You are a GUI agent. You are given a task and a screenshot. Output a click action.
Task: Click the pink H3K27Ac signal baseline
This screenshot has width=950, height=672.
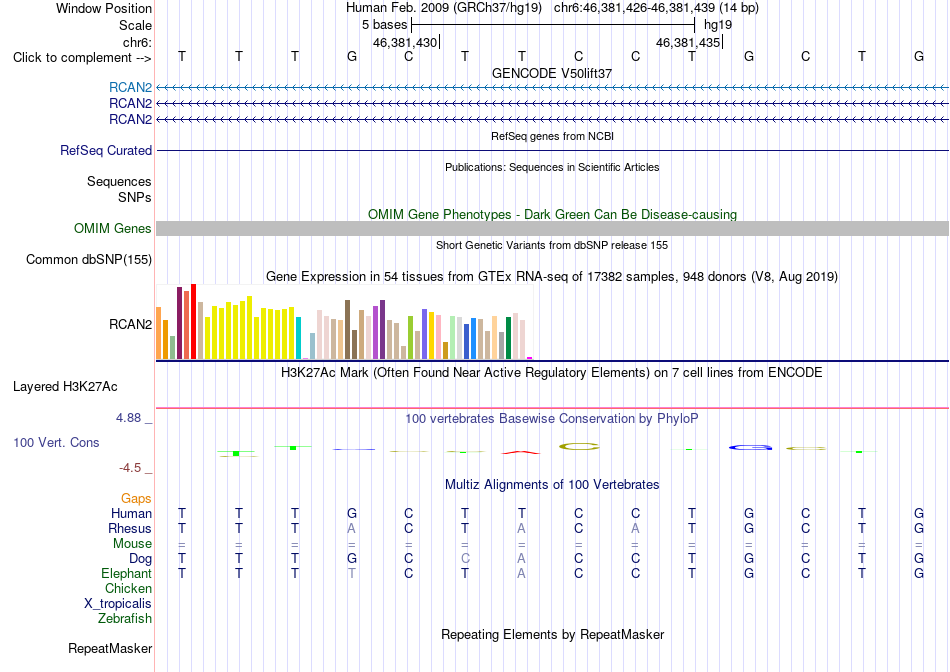click(553, 408)
